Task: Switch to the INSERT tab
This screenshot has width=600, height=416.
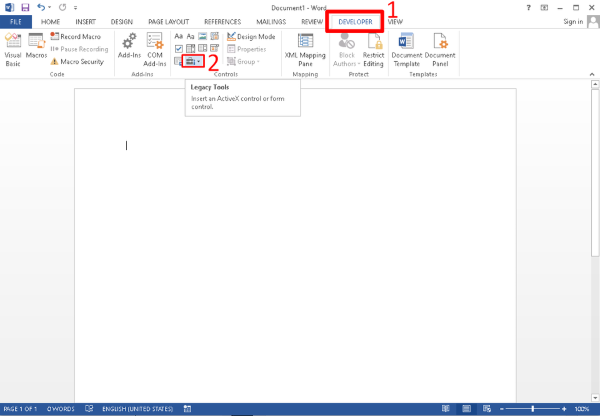Action: (86, 21)
